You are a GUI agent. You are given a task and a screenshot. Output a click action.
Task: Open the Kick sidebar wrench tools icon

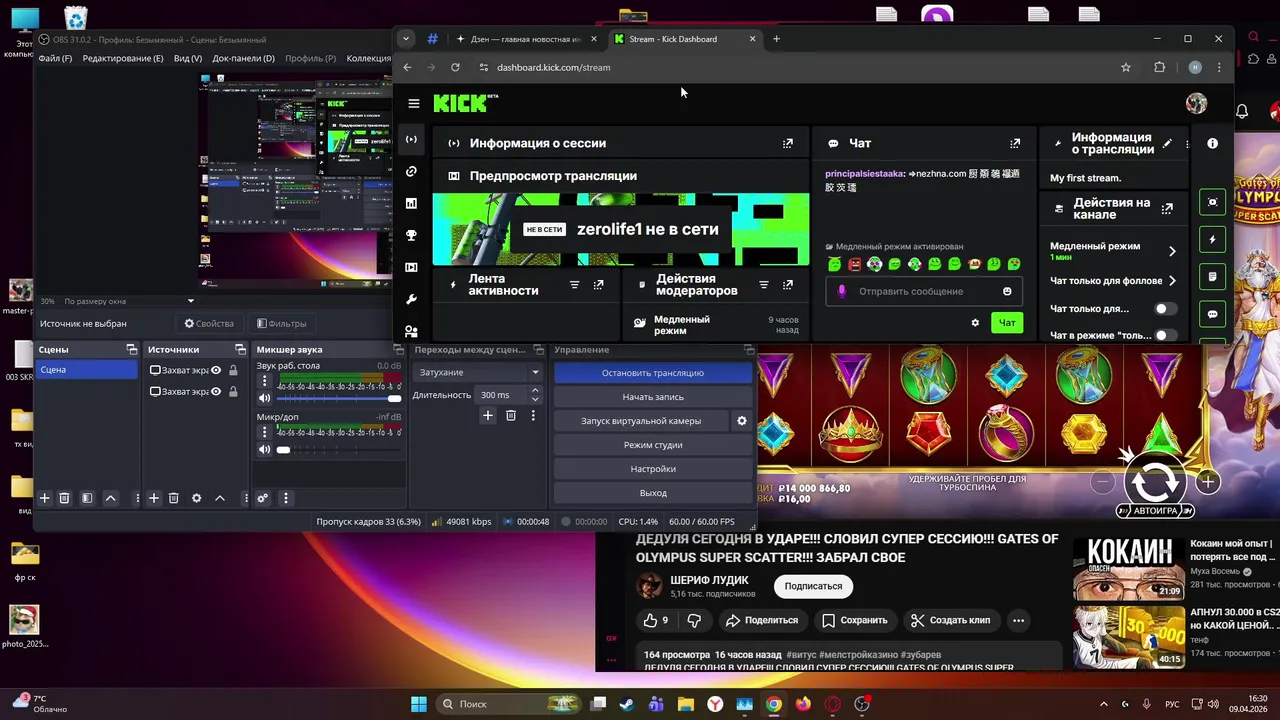pyautogui.click(x=411, y=299)
